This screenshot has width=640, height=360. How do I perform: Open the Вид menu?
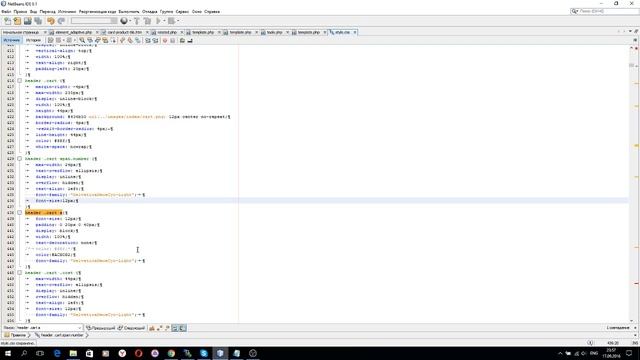click(x=33, y=11)
